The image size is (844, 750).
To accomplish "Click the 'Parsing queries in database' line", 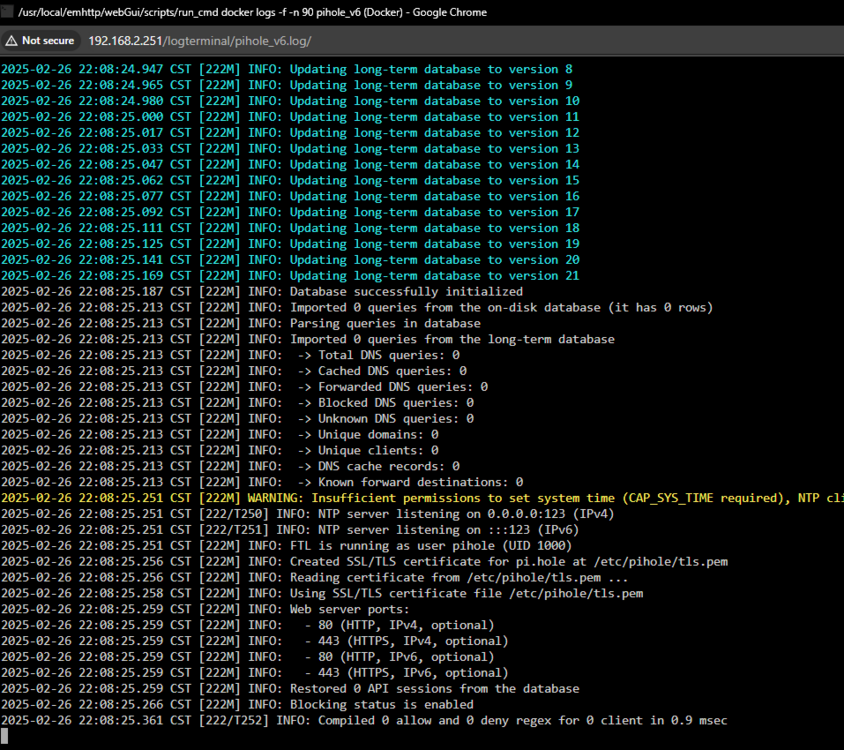I will click(241, 324).
